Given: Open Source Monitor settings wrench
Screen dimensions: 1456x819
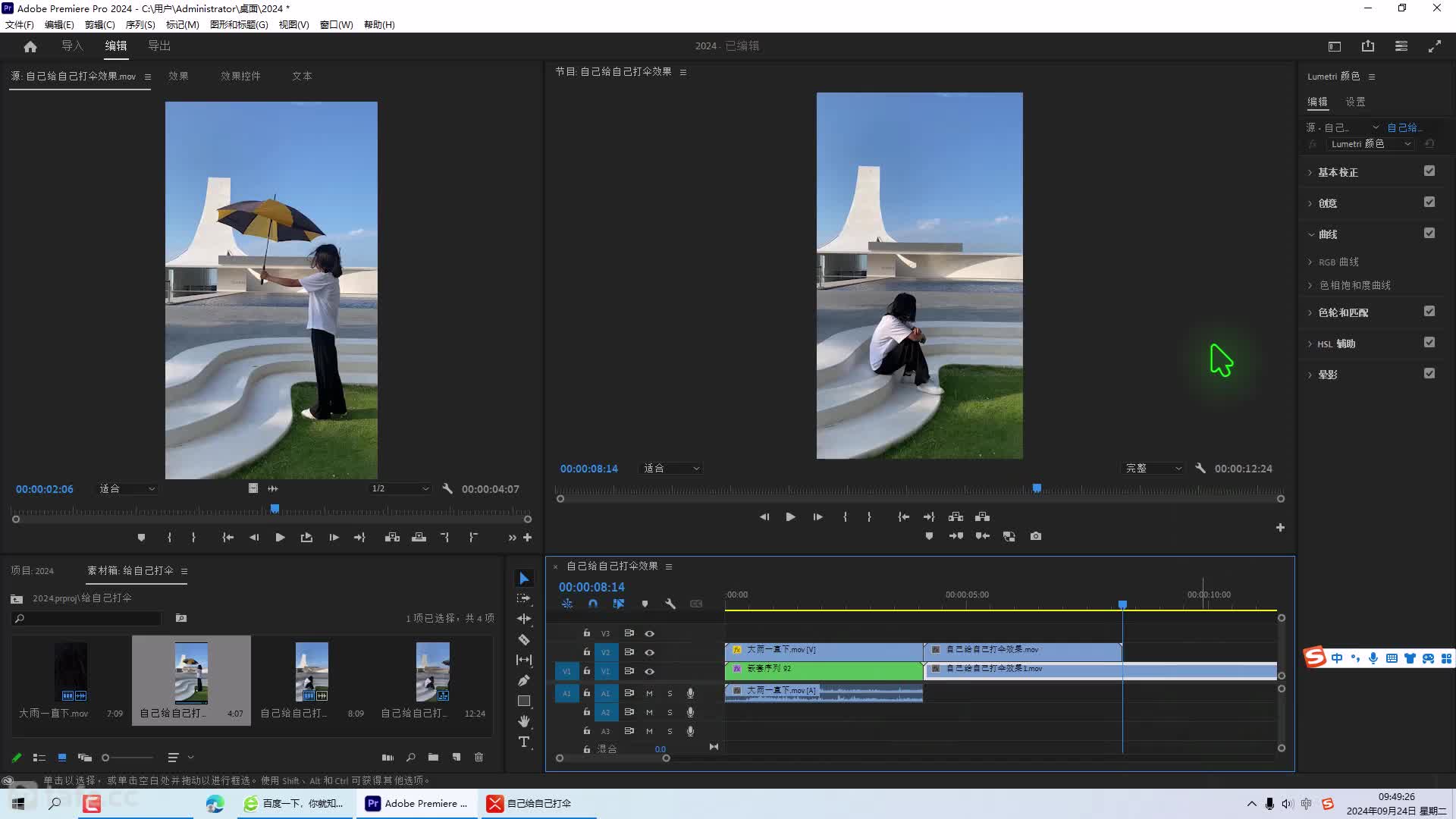Looking at the screenshot, I should point(447,489).
